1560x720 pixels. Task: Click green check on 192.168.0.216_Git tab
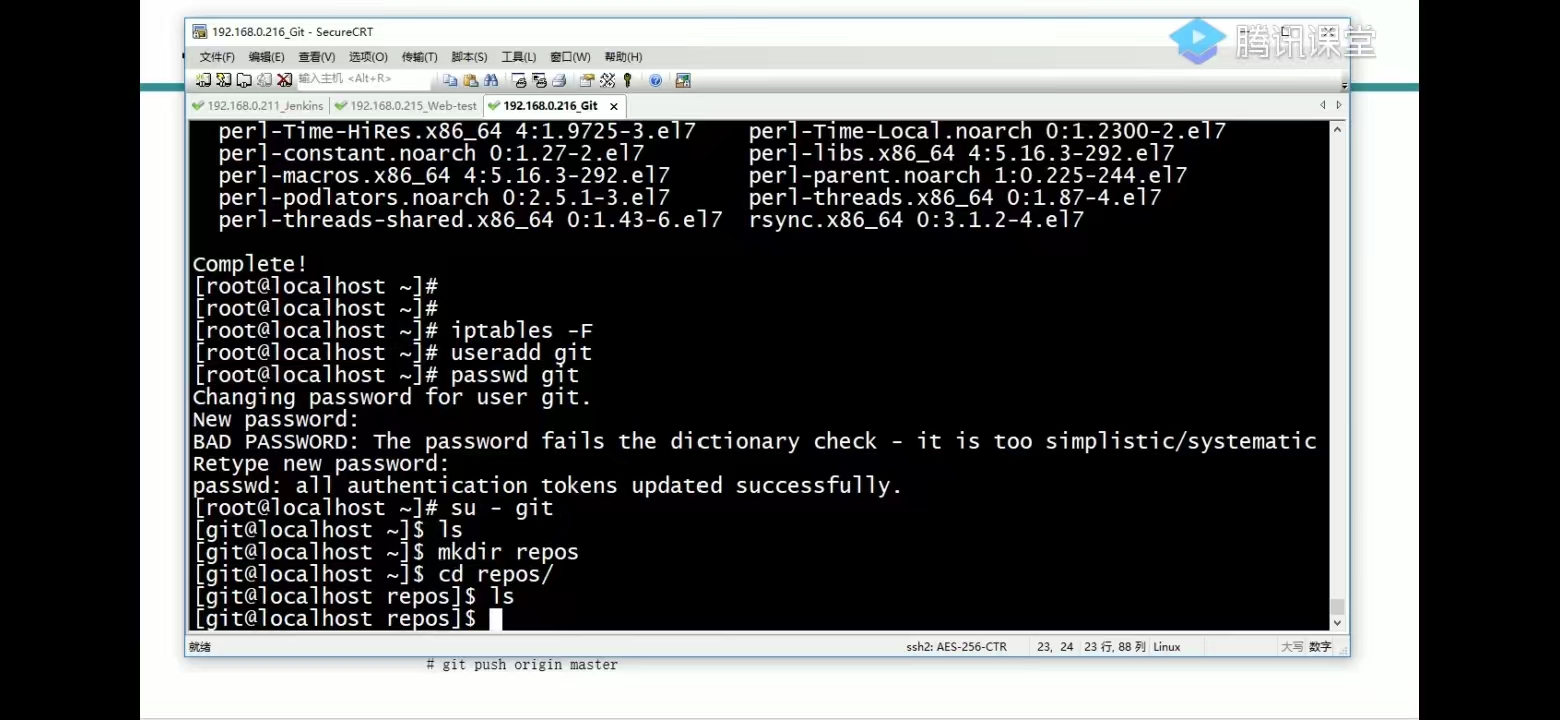point(494,105)
